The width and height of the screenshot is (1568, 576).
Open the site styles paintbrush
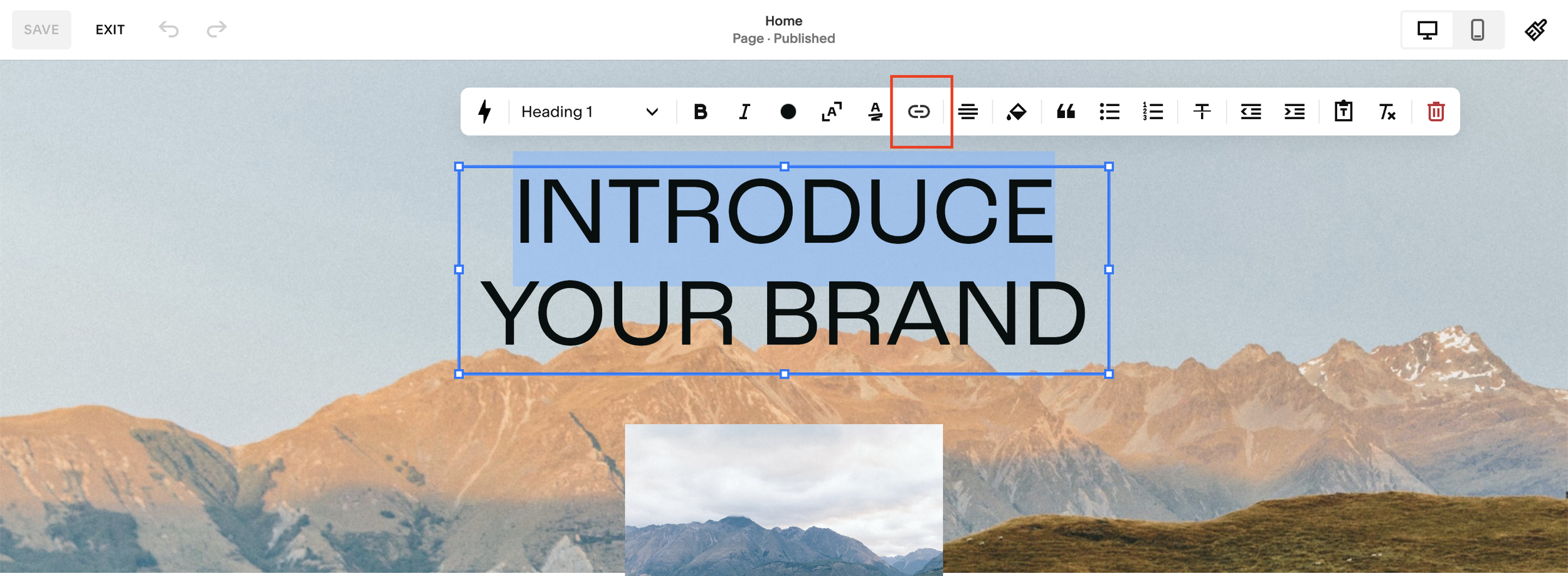click(x=1536, y=29)
